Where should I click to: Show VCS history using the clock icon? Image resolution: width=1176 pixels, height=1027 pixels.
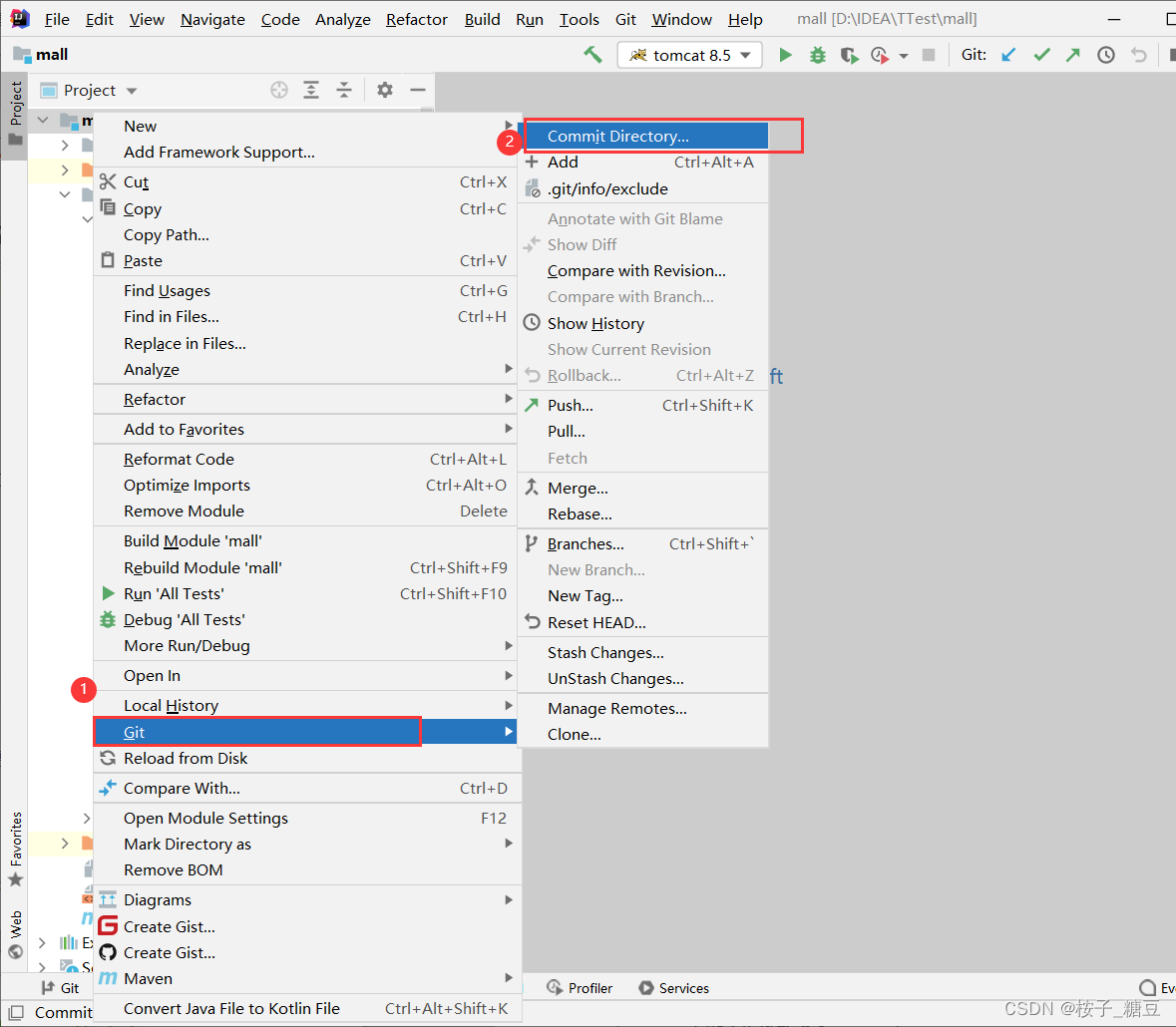pos(1105,55)
